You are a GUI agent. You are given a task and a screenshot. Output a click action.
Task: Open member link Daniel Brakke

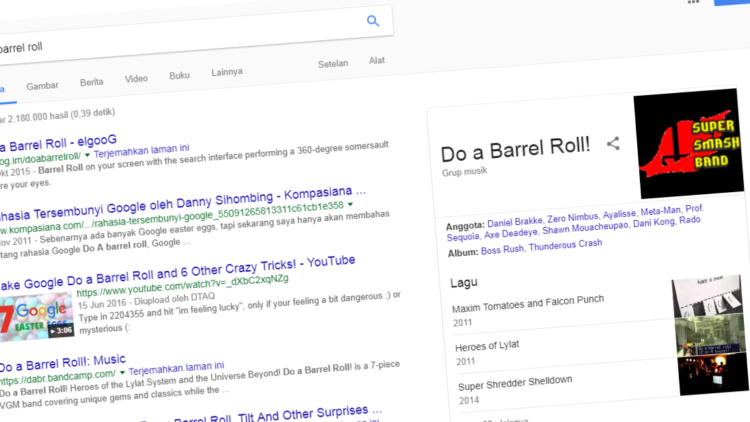click(515, 222)
